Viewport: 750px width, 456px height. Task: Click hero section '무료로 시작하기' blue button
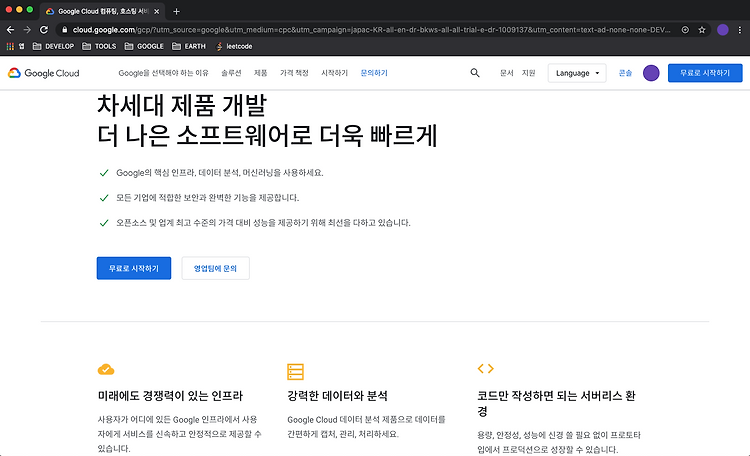(x=134, y=268)
